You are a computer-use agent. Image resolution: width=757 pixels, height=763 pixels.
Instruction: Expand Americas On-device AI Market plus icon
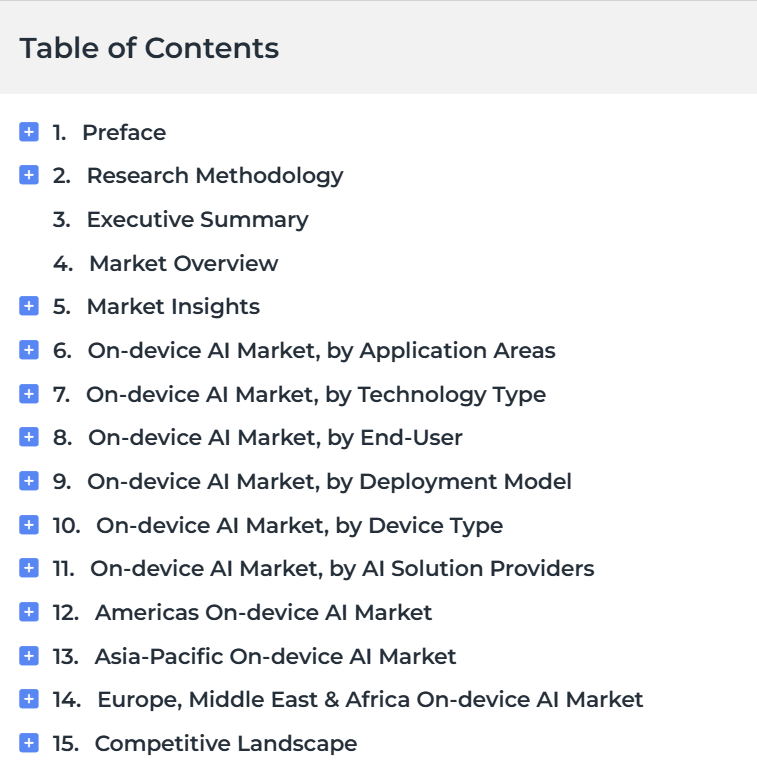[x=29, y=612]
